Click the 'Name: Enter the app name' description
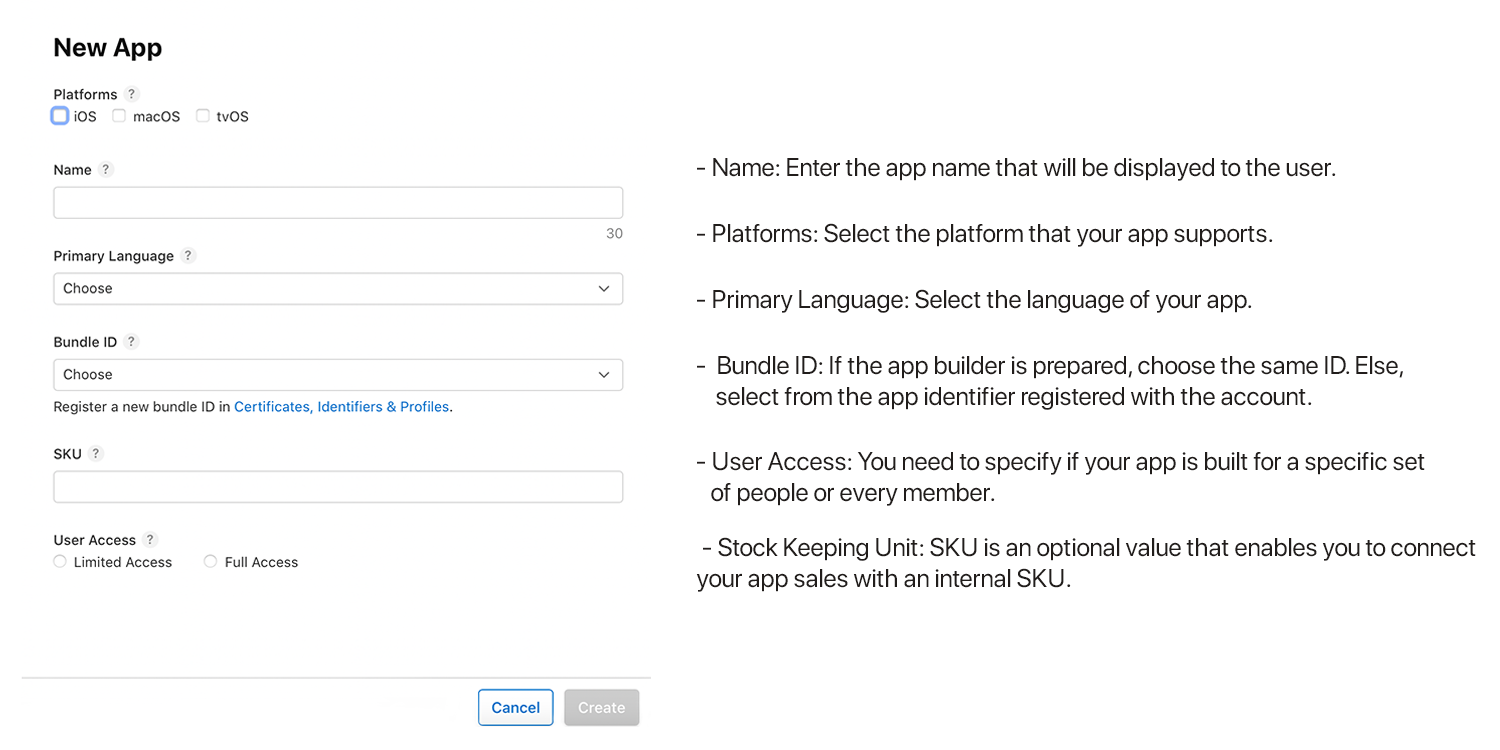The image size is (1500, 750). coord(1016,168)
